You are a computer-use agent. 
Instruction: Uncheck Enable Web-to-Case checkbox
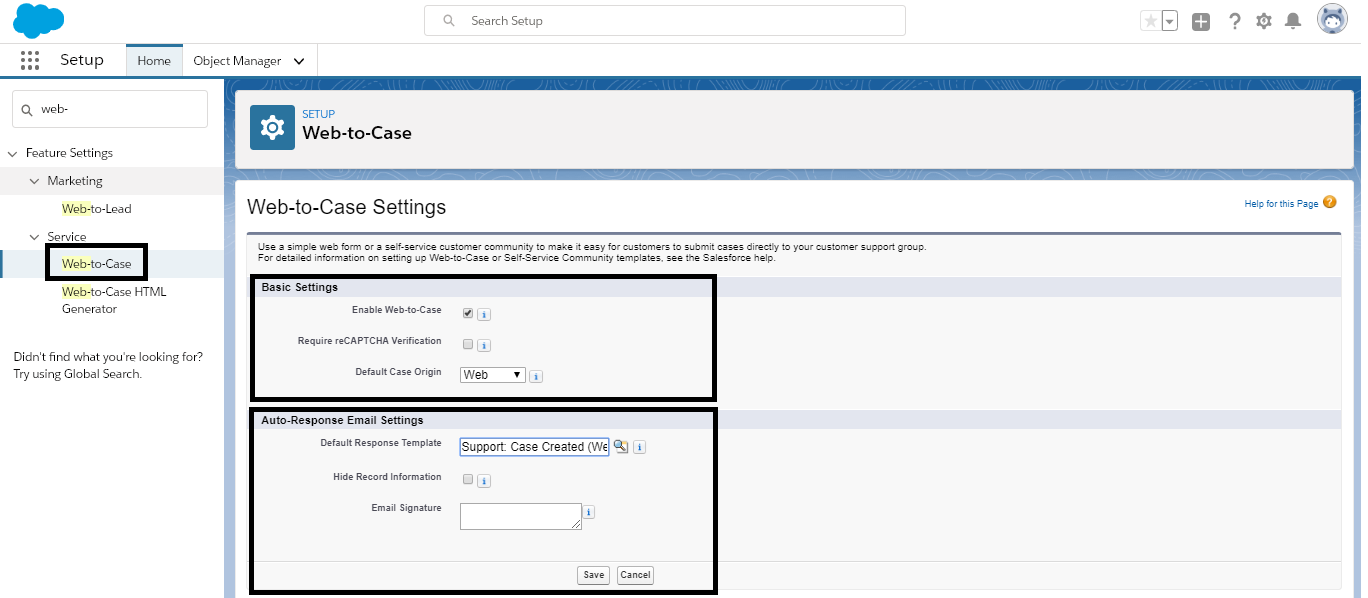[468, 313]
